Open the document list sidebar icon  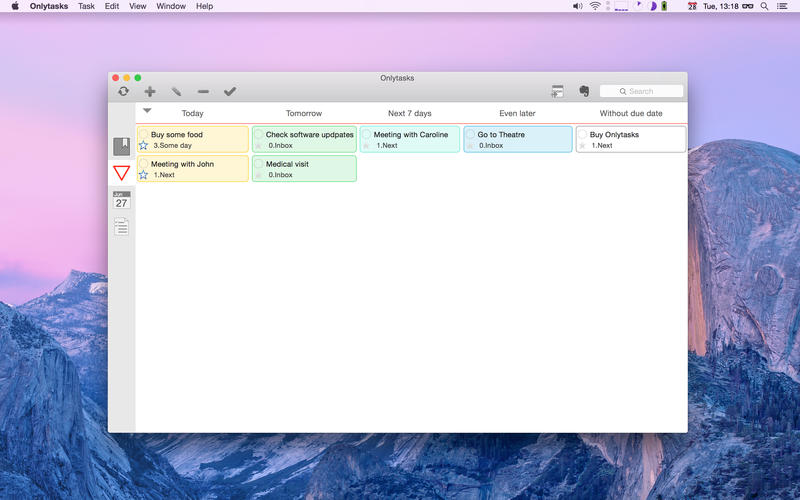coord(121,227)
